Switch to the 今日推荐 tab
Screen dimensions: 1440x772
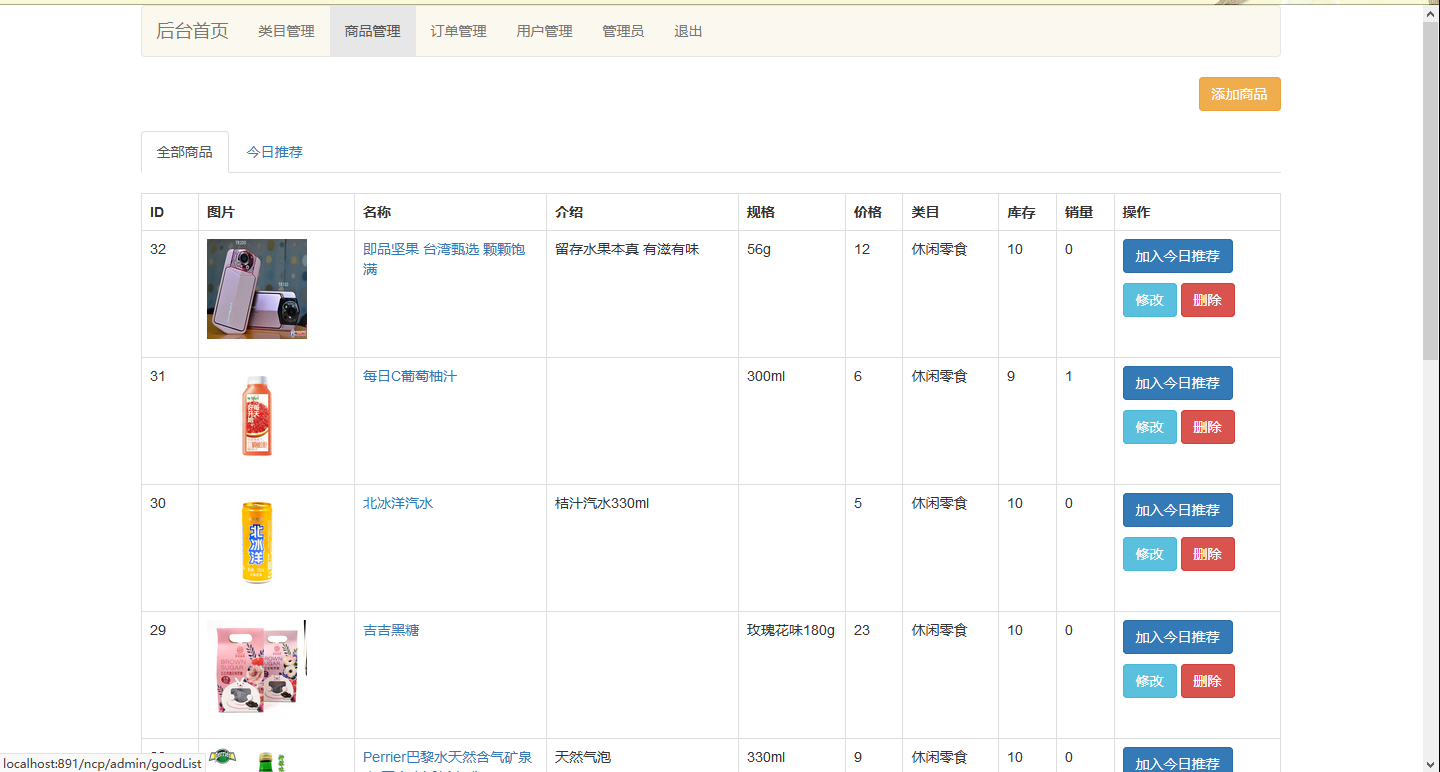275,152
